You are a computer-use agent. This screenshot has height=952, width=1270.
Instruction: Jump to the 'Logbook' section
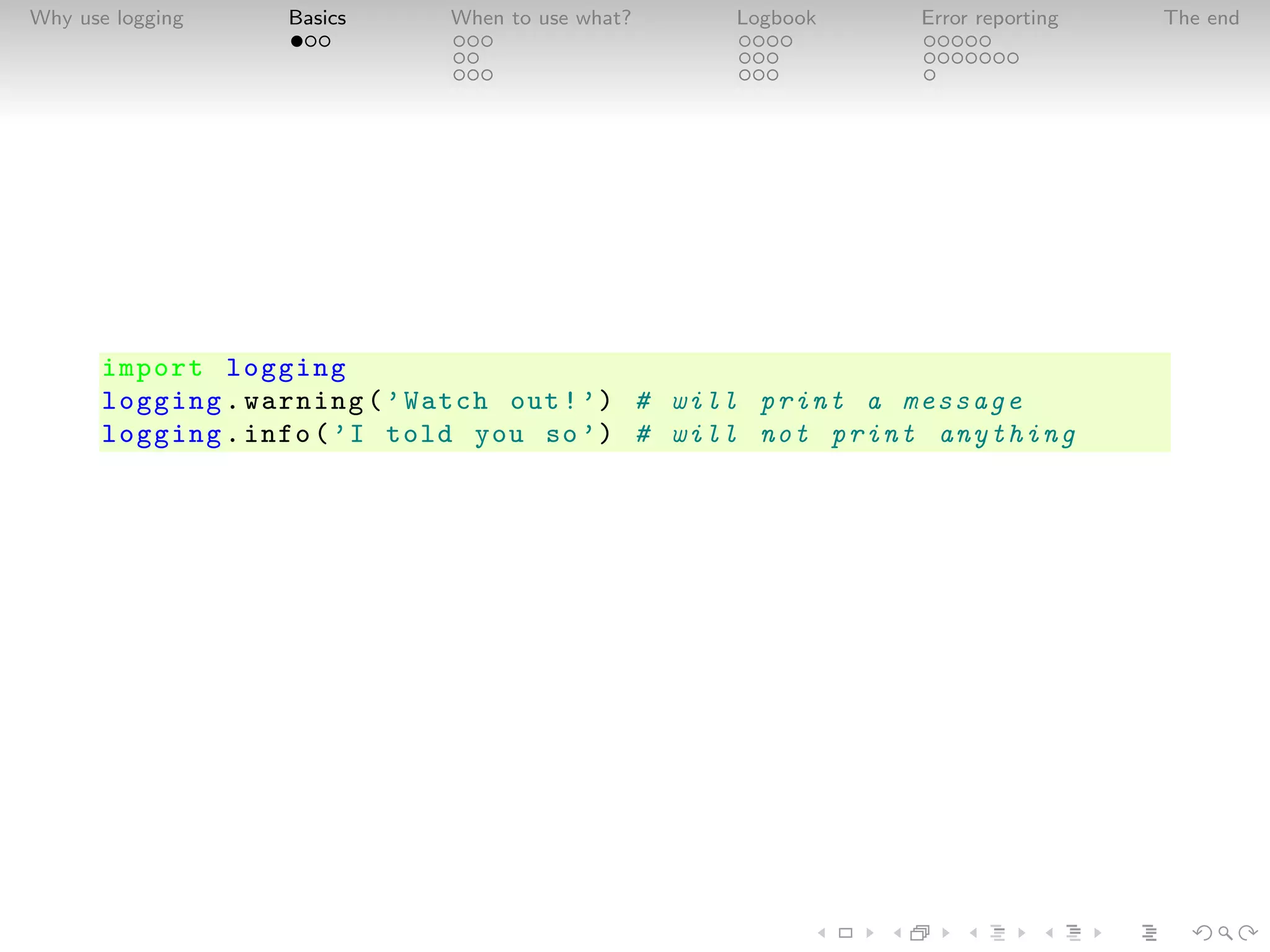point(776,19)
